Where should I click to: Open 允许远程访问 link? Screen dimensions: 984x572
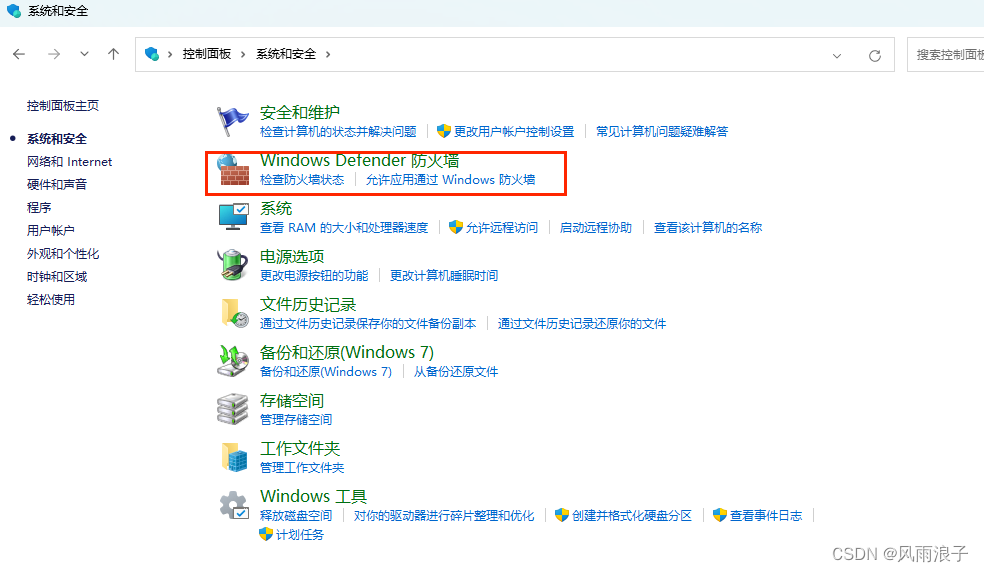[x=501, y=227]
